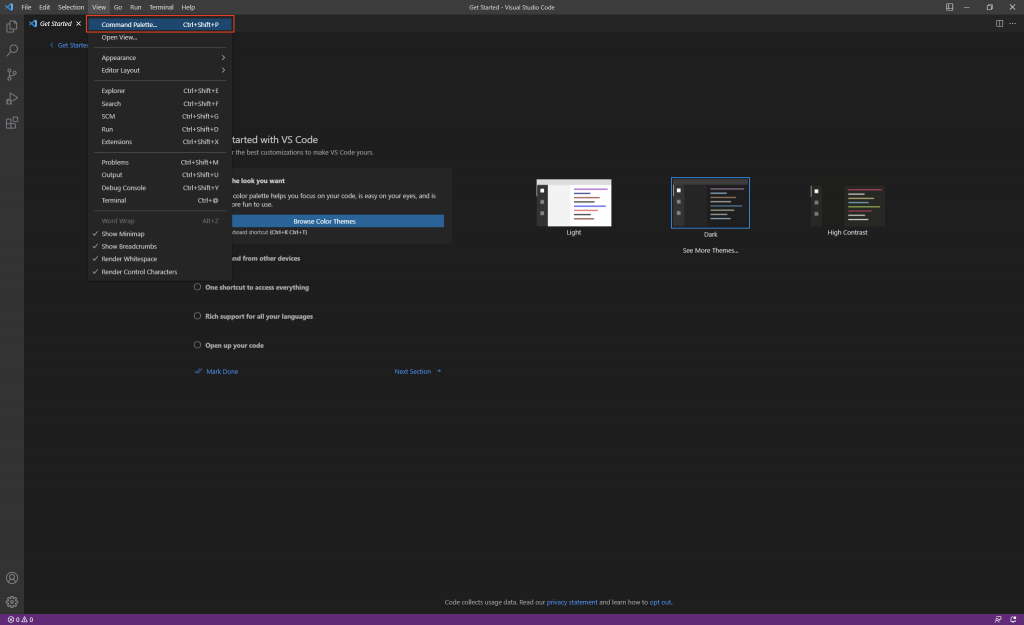Image resolution: width=1024 pixels, height=625 pixels.
Task: Click the errors and warnings status bar indicator
Action: click(20, 620)
